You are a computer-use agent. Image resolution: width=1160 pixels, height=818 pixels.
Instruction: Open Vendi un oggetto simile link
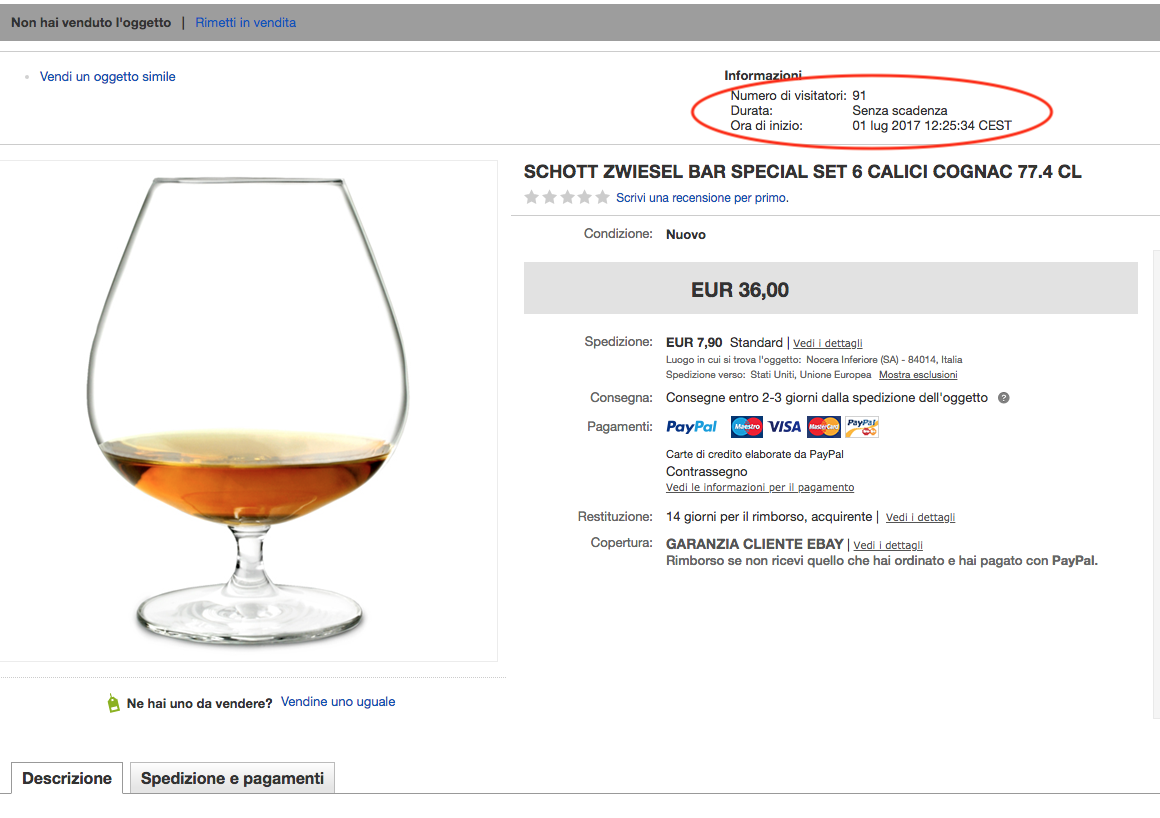[107, 76]
